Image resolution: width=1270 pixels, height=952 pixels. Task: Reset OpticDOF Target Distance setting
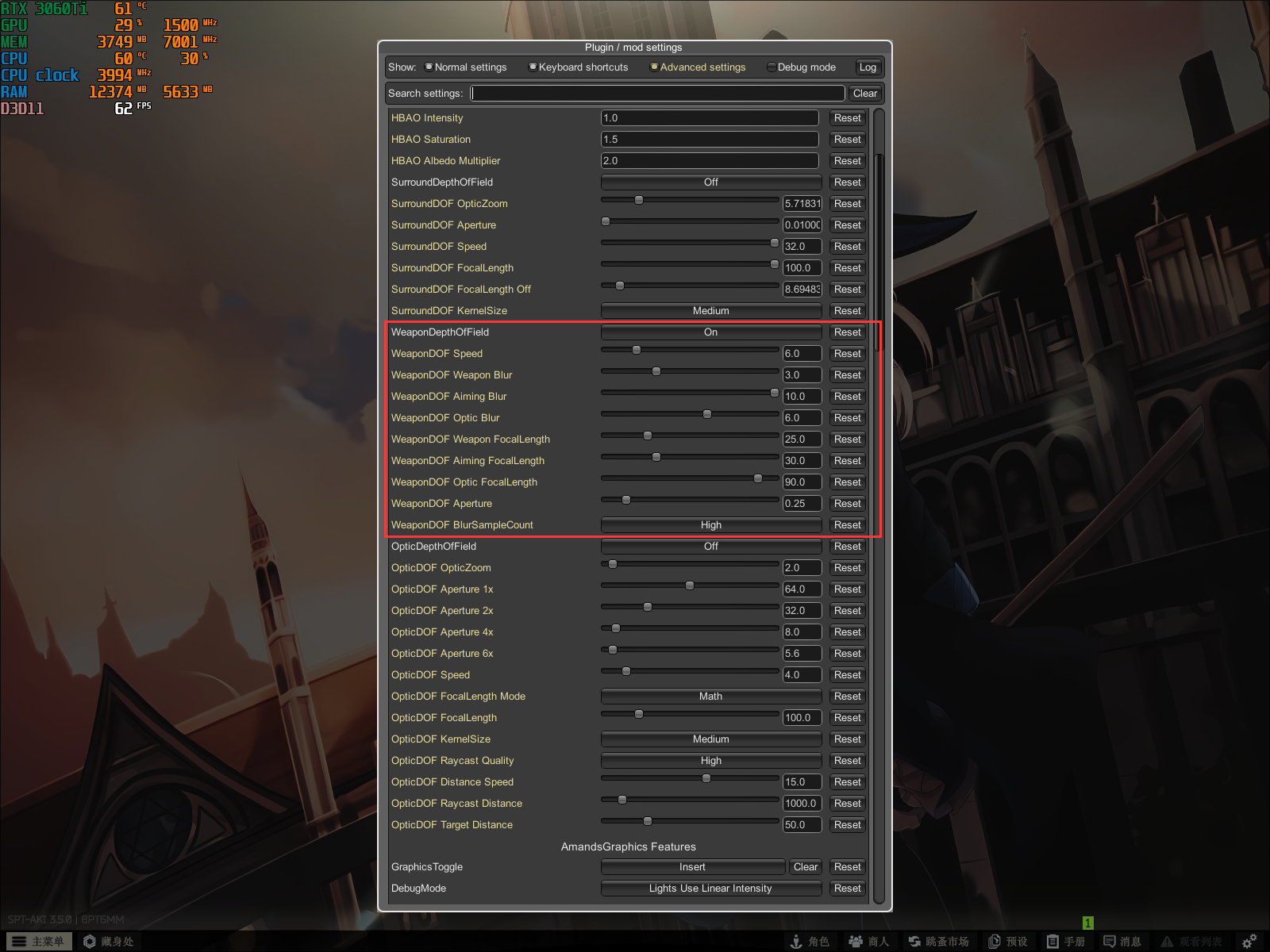847,825
